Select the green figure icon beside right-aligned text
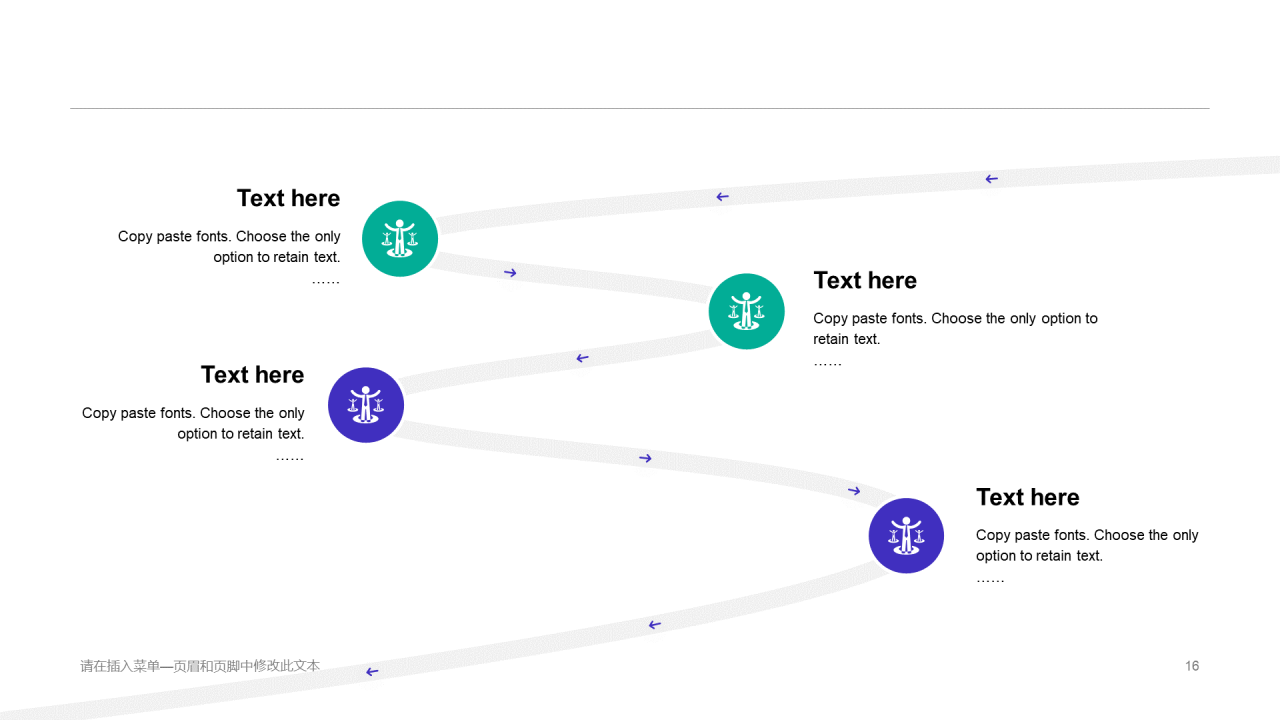 (400, 239)
